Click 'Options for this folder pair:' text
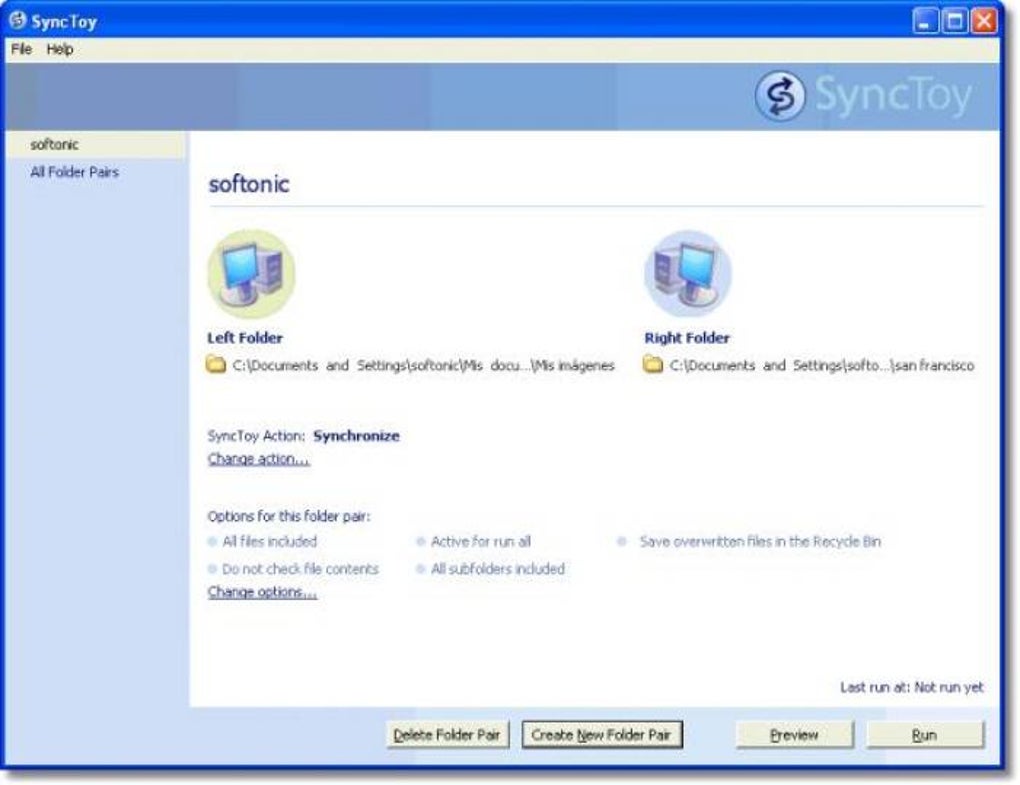Screen dimensions: 1020x785 (289, 516)
